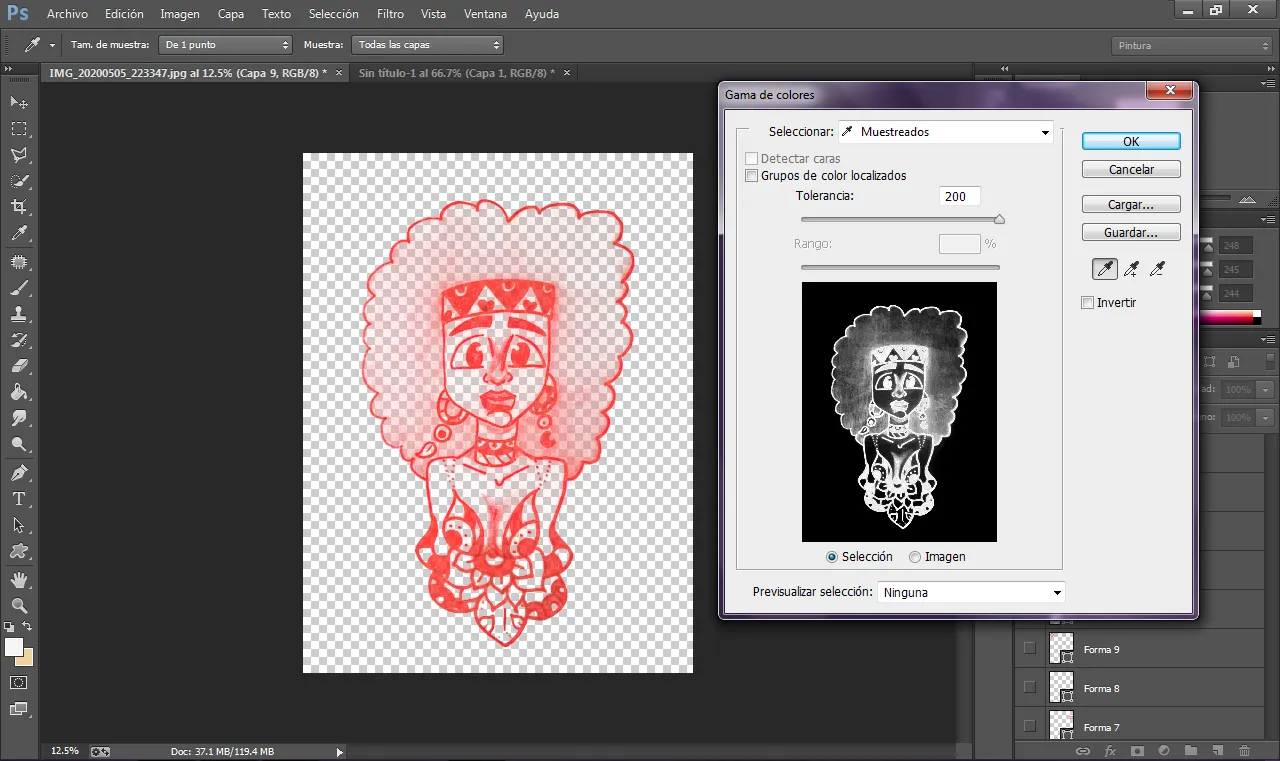The height and width of the screenshot is (761, 1280).
Task: Open the Pintura workspace dropdown
Action: (1192, 46)
